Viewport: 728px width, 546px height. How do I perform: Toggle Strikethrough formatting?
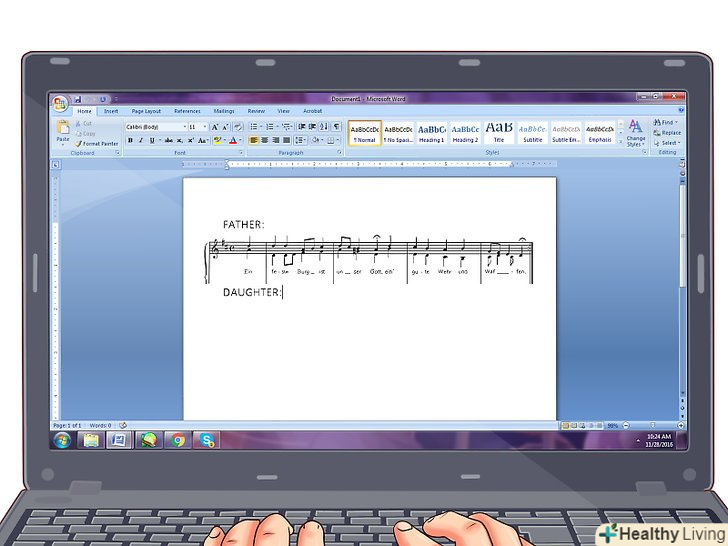point(169,141)
